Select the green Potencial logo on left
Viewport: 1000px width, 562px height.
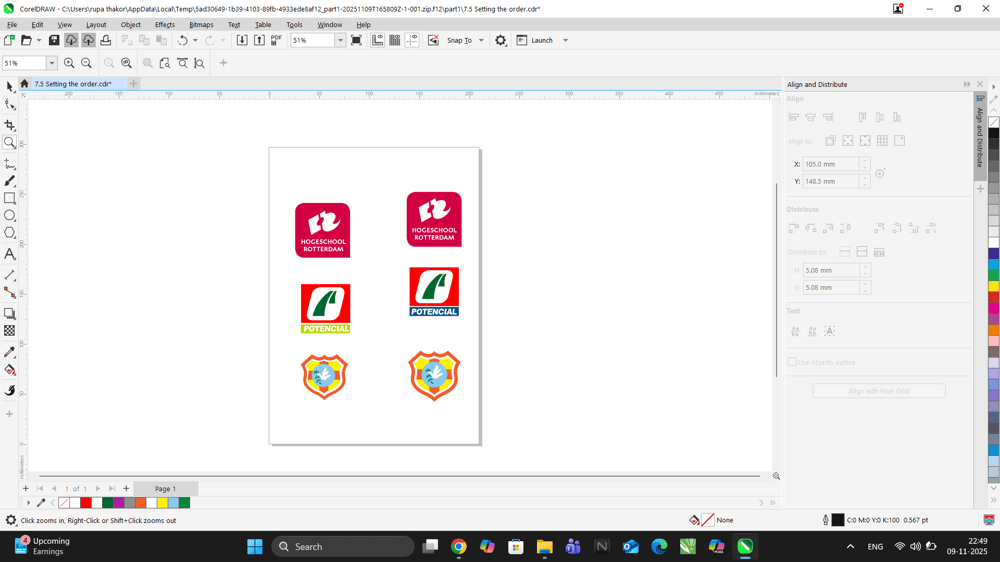coord(325,309)
